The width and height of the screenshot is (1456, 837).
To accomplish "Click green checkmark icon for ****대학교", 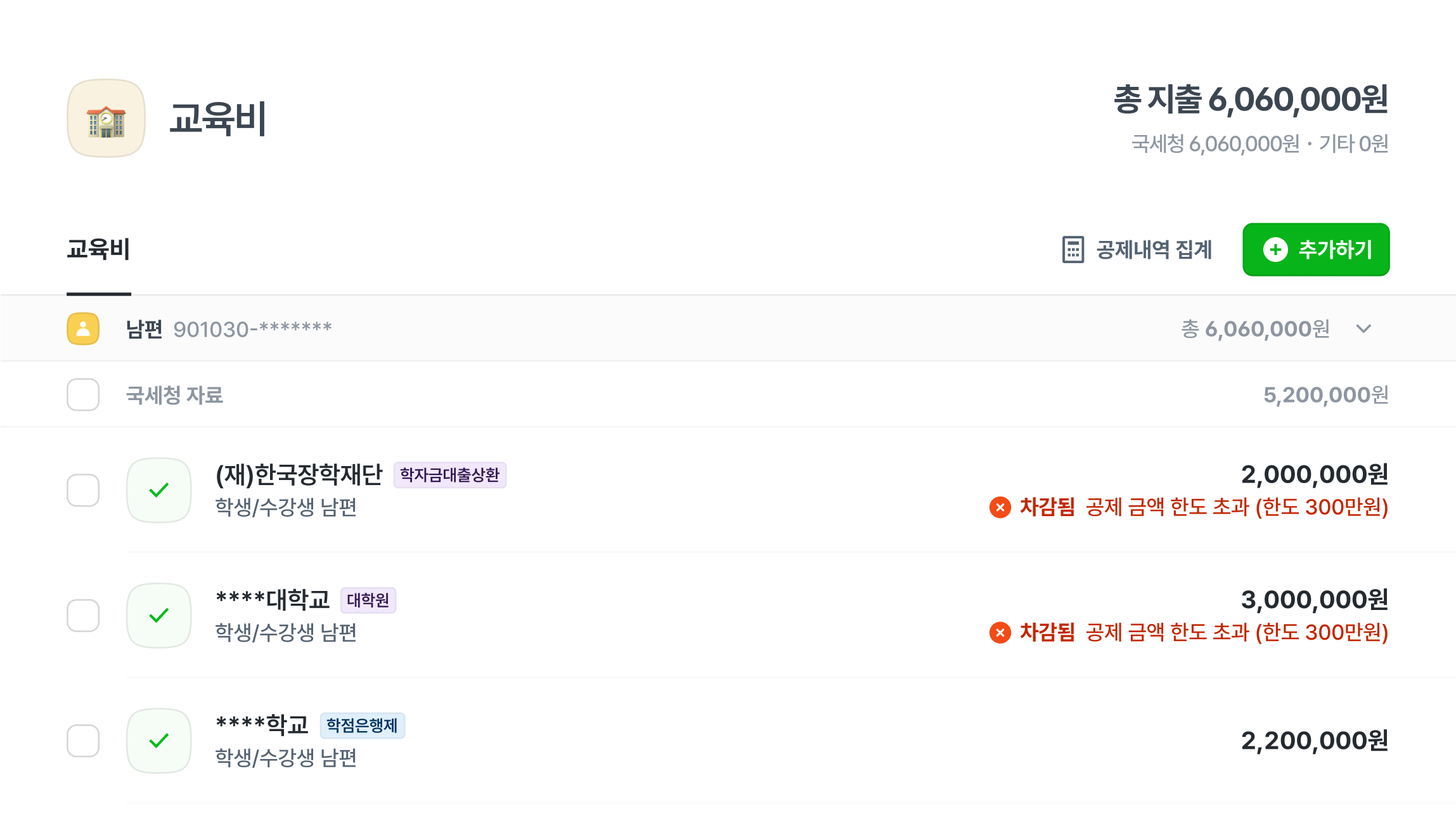I will [158, 615].
